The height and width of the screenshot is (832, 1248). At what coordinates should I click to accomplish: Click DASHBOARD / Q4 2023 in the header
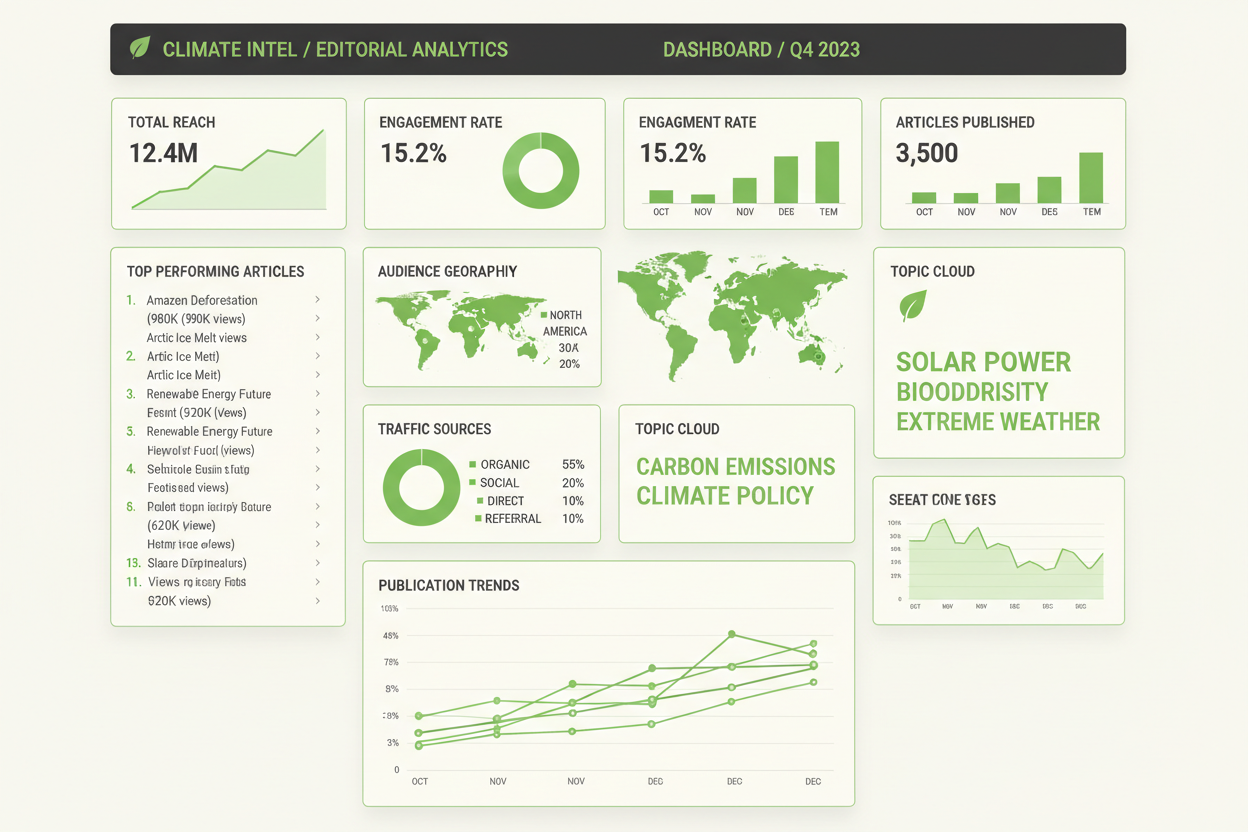click(761, 49)
